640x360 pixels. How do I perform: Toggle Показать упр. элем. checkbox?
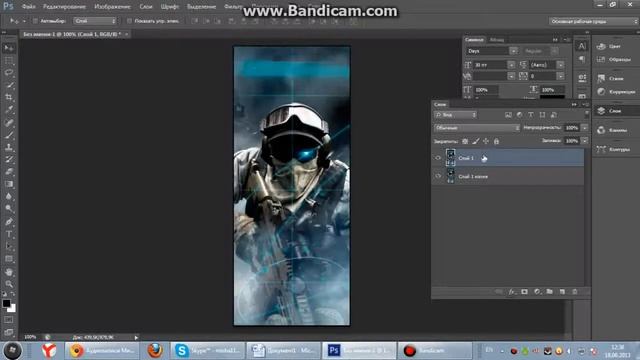[129, 21]
